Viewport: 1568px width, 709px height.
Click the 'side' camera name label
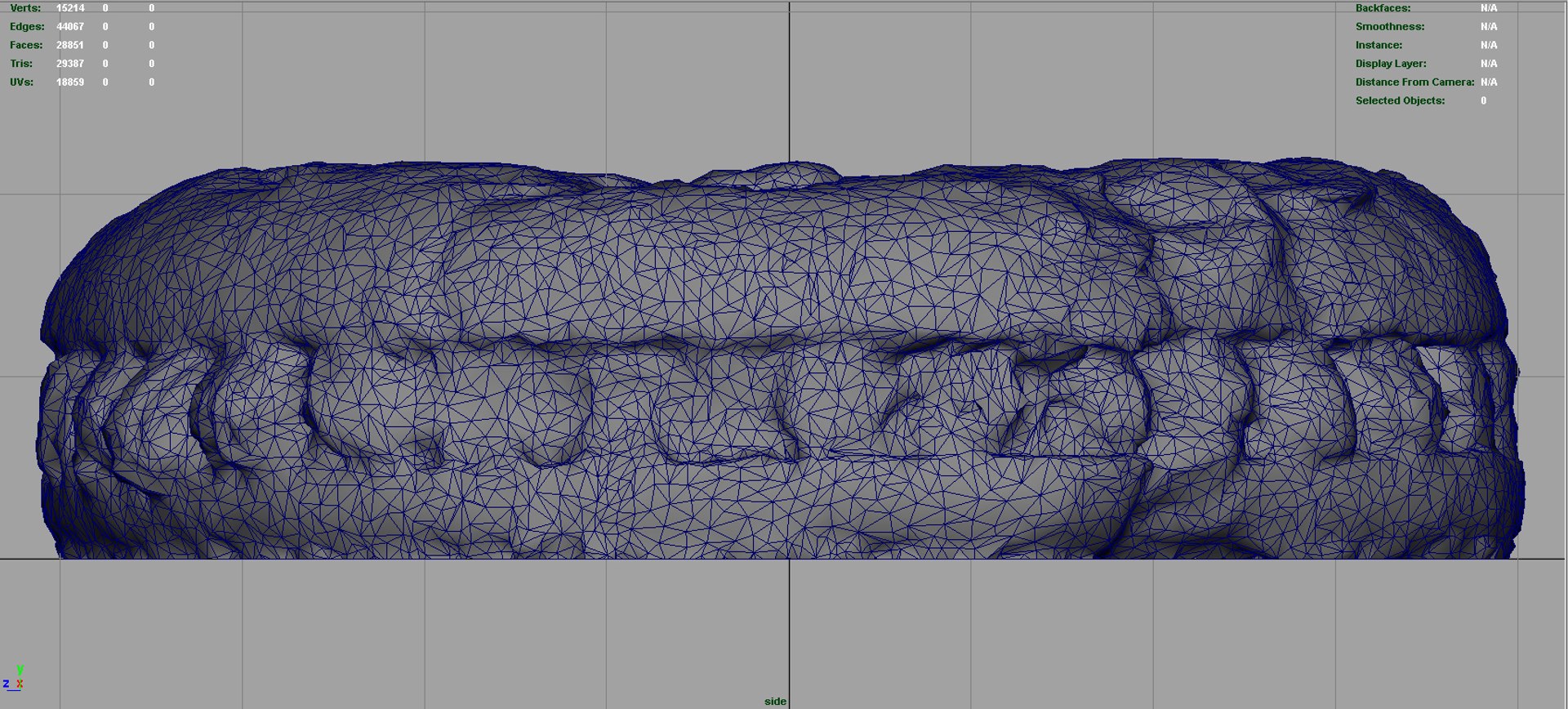(775, 701)
